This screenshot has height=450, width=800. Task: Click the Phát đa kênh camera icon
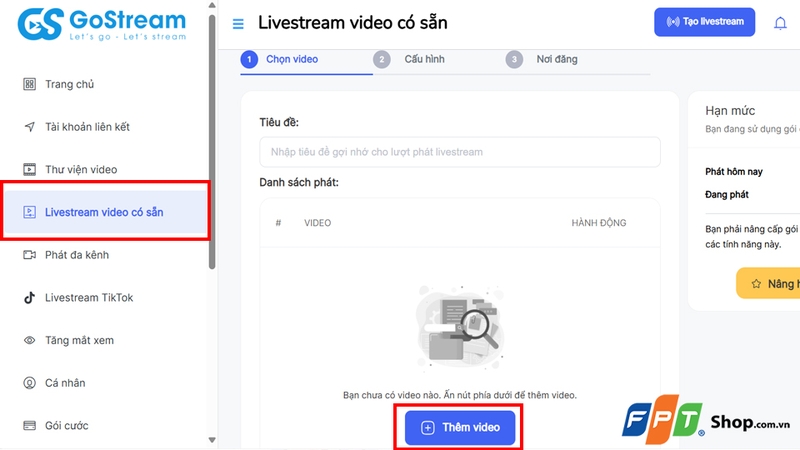point(30,255)
